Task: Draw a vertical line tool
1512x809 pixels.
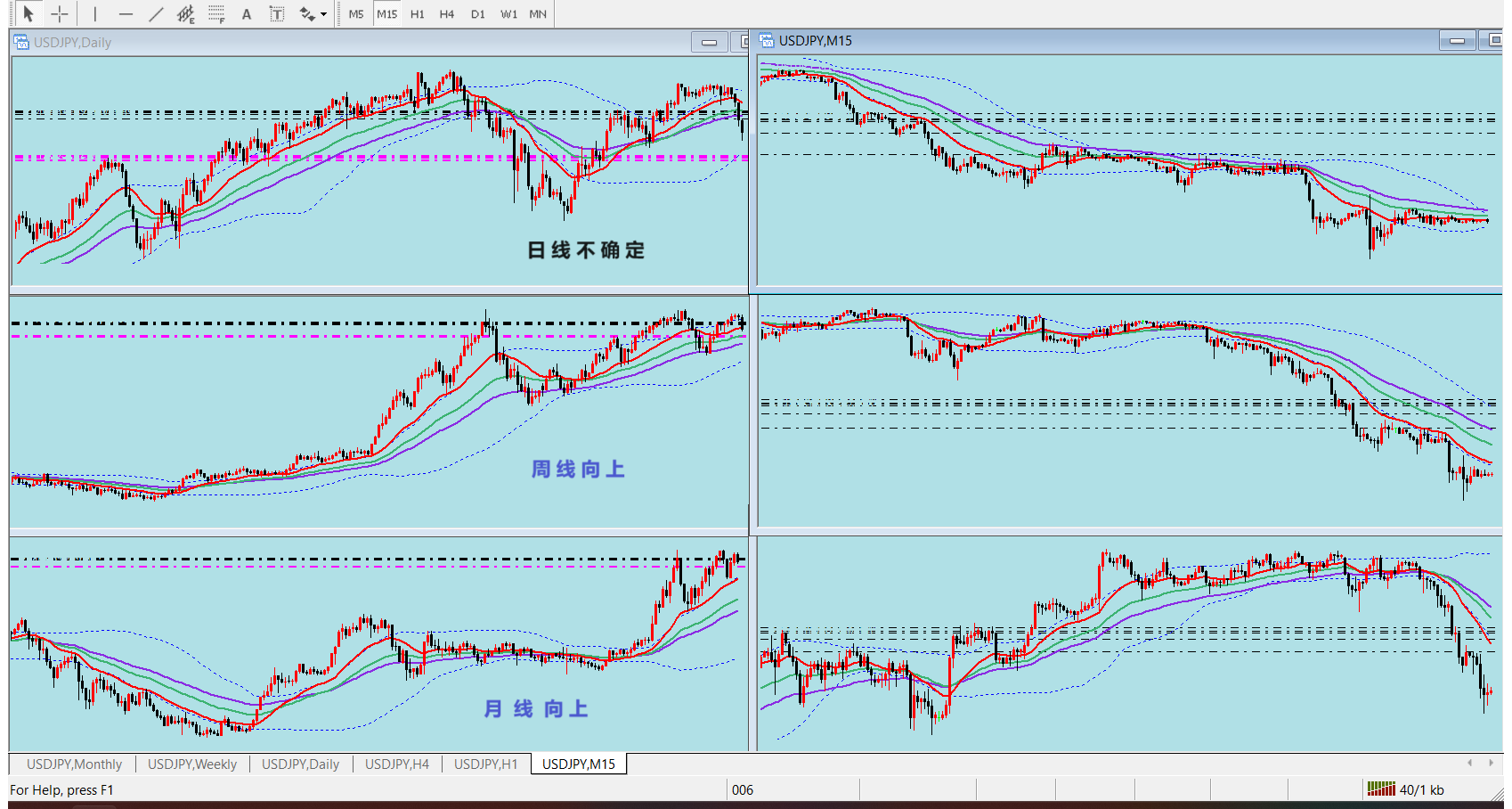Action: pyautogui.click(x=95, y=13)
